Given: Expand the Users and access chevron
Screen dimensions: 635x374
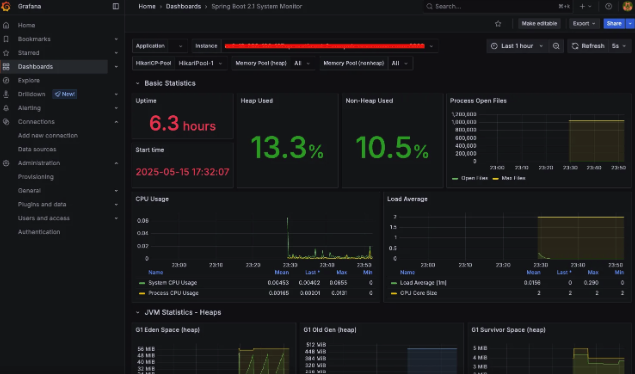Looking at the screenshot, I should (116, 218).
